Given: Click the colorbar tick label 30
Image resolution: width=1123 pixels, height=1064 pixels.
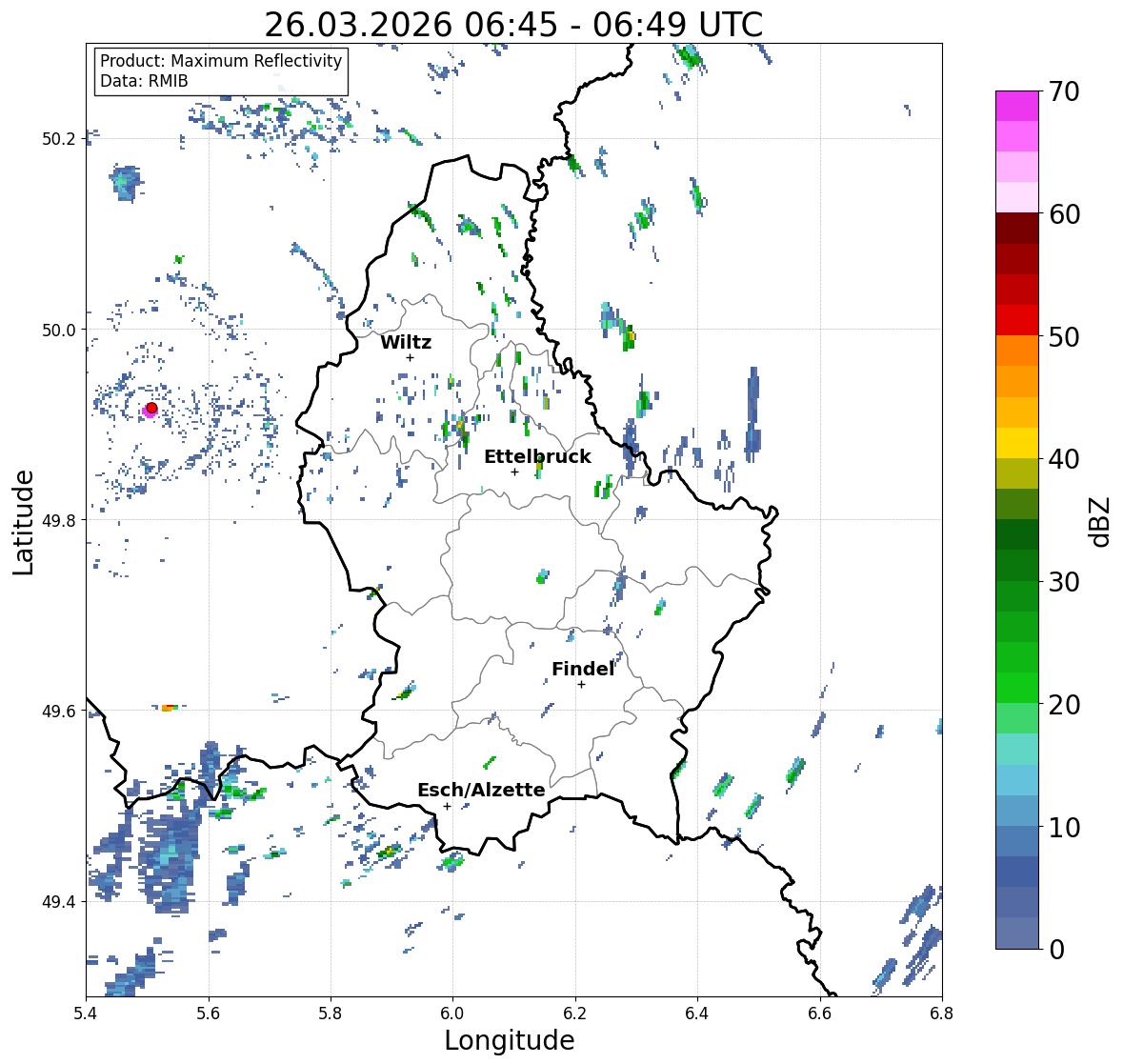Looking at the screenshot, I should [1064, 582].
